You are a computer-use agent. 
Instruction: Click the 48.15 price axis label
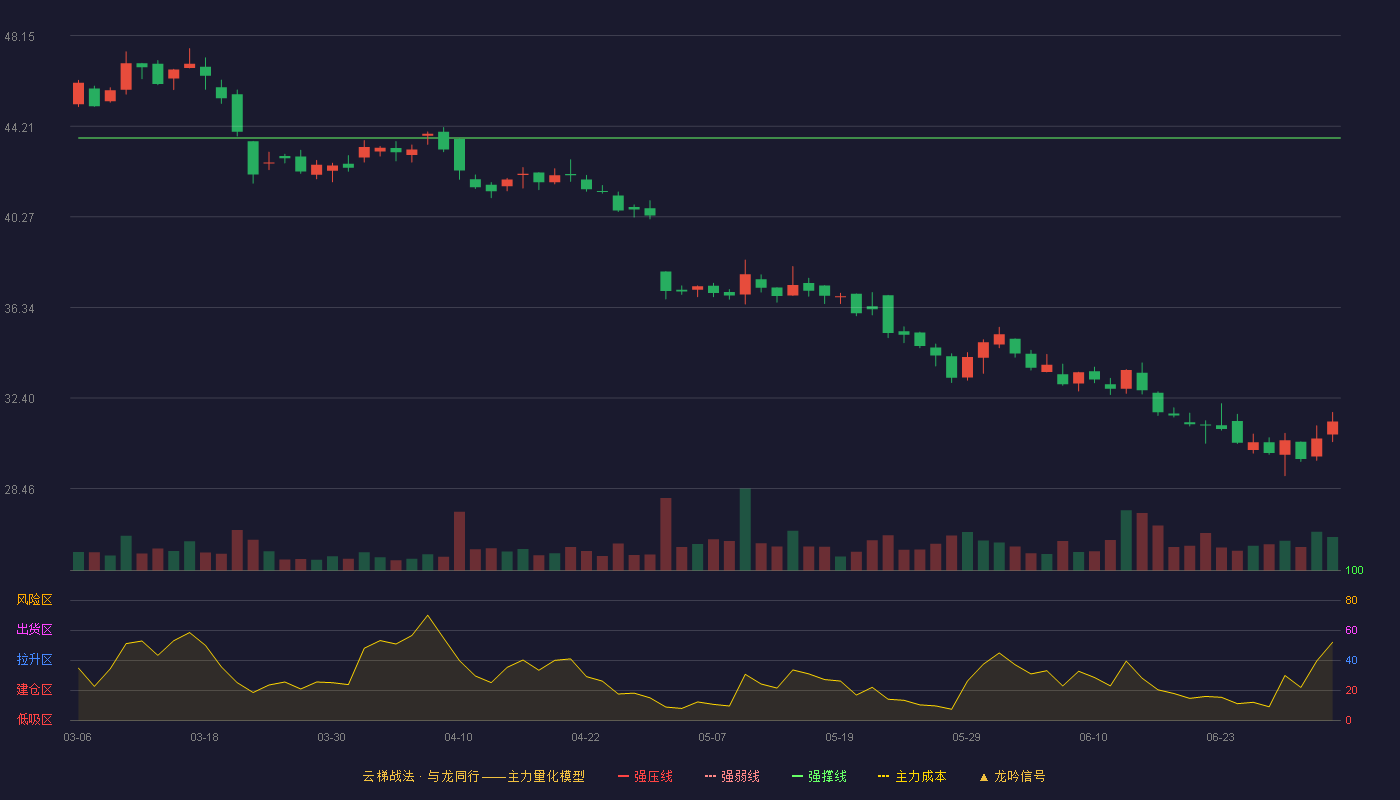pyautogui.click(x=19, y=36)
